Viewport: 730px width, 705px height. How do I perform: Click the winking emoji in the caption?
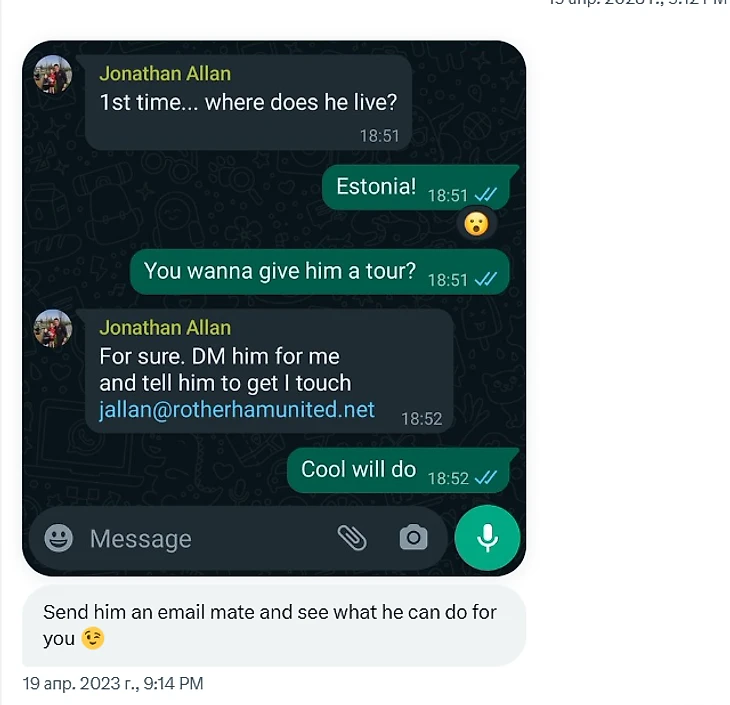point(93,638)
